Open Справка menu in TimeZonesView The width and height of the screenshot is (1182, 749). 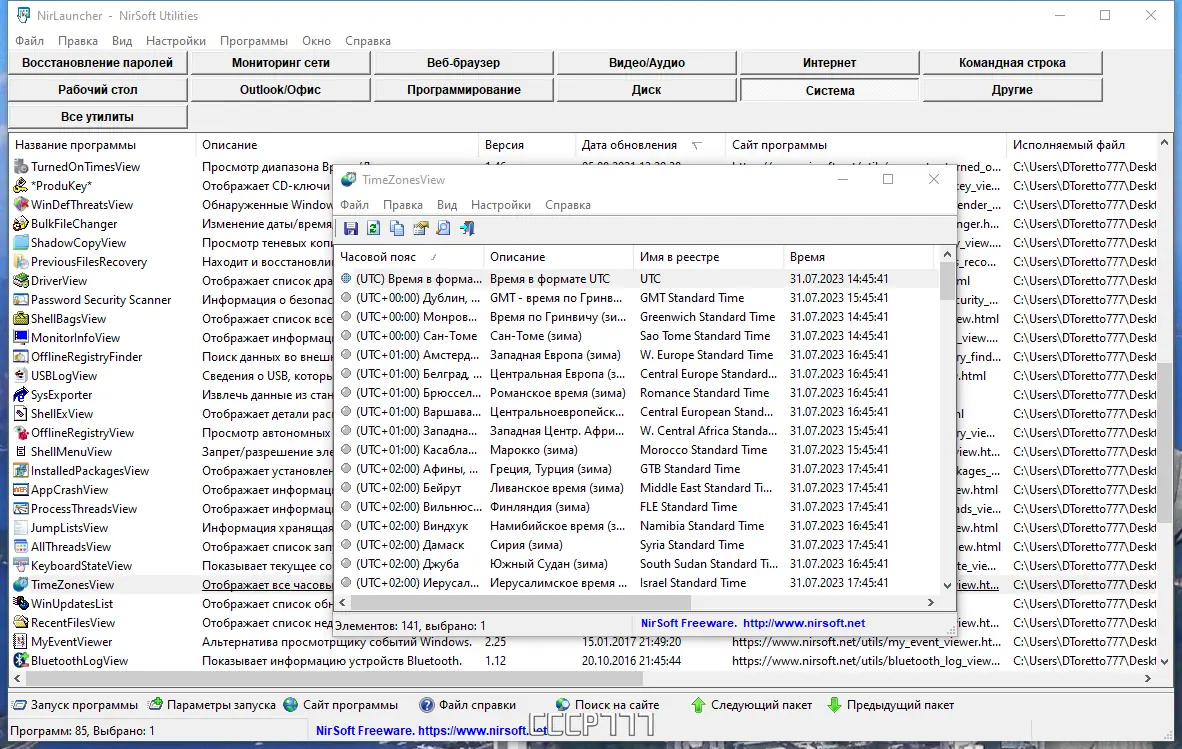pos(568,205)
